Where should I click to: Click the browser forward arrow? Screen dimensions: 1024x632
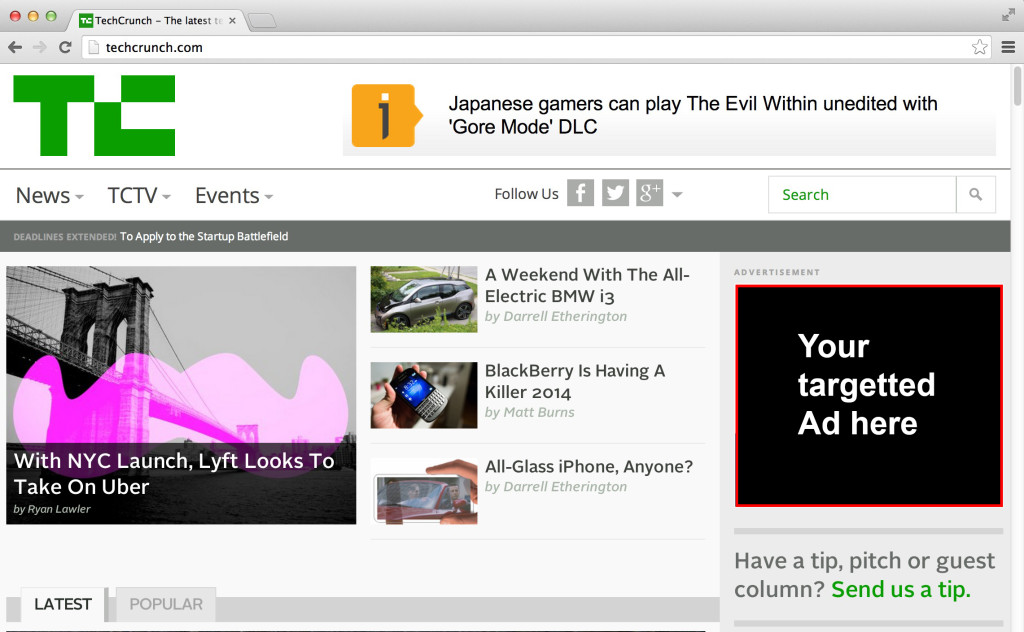pyautogui.click(x=40, y=47)
